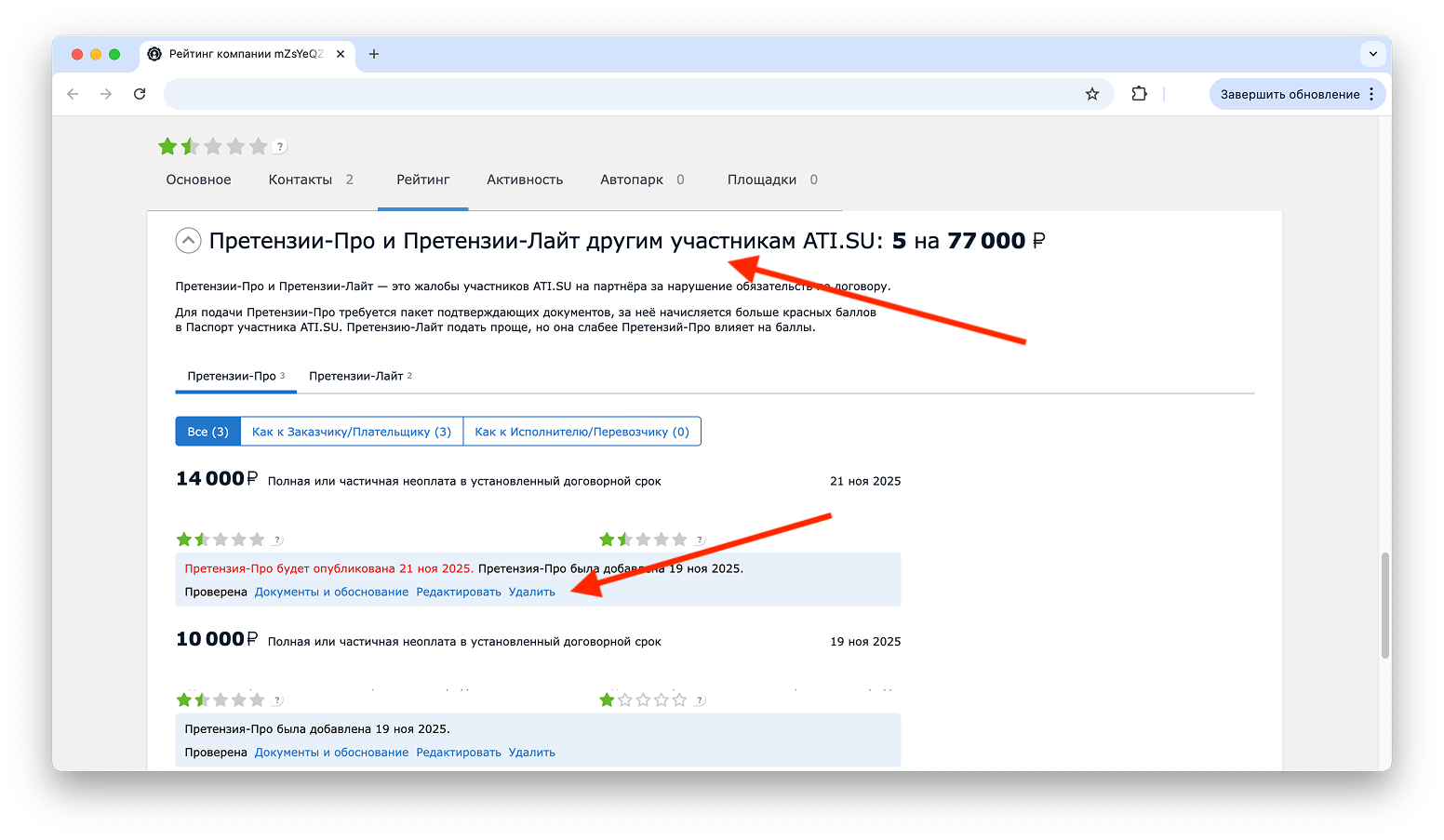Open the extensions puzzle icon
Viewport: 1444px width, 840px height.
[x=1139, y=94]
